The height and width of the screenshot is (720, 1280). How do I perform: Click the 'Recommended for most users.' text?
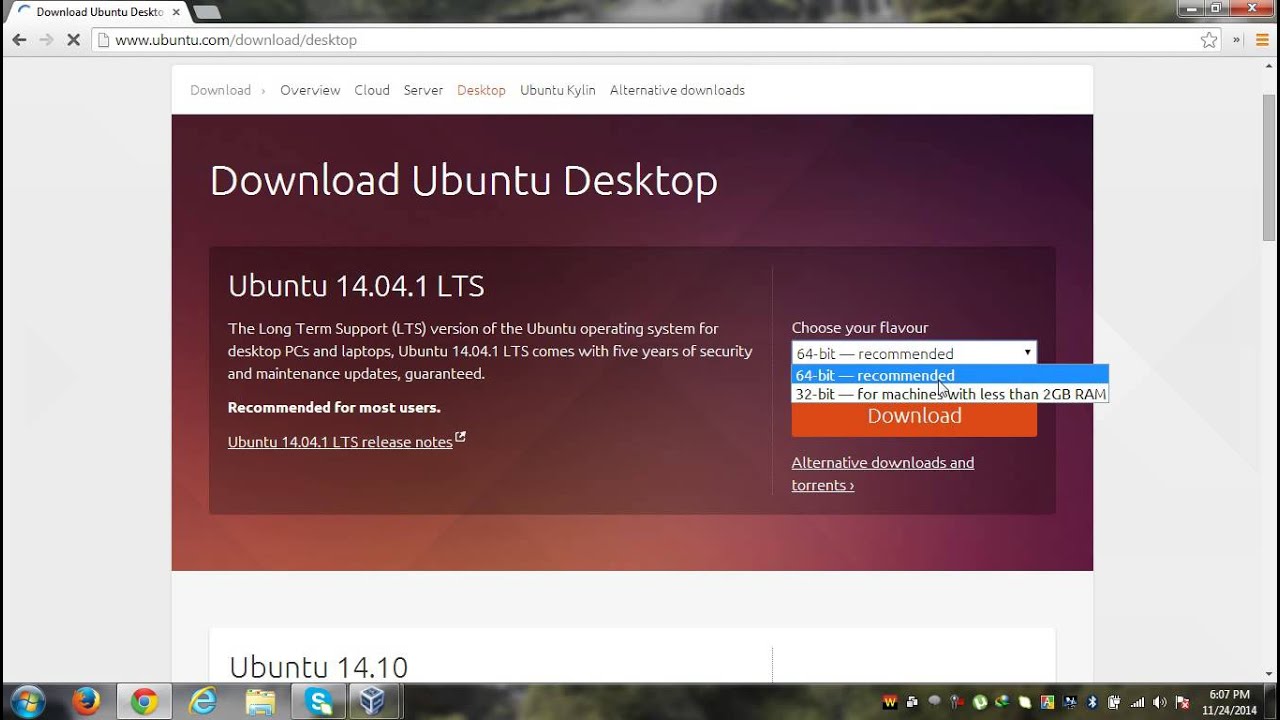(334, 407)
